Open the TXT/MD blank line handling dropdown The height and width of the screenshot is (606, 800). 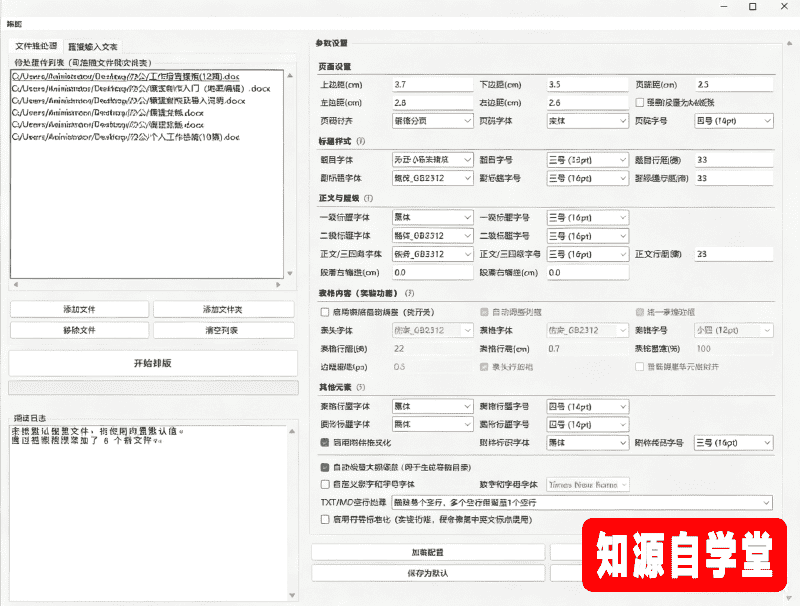[x=582, y=502]
